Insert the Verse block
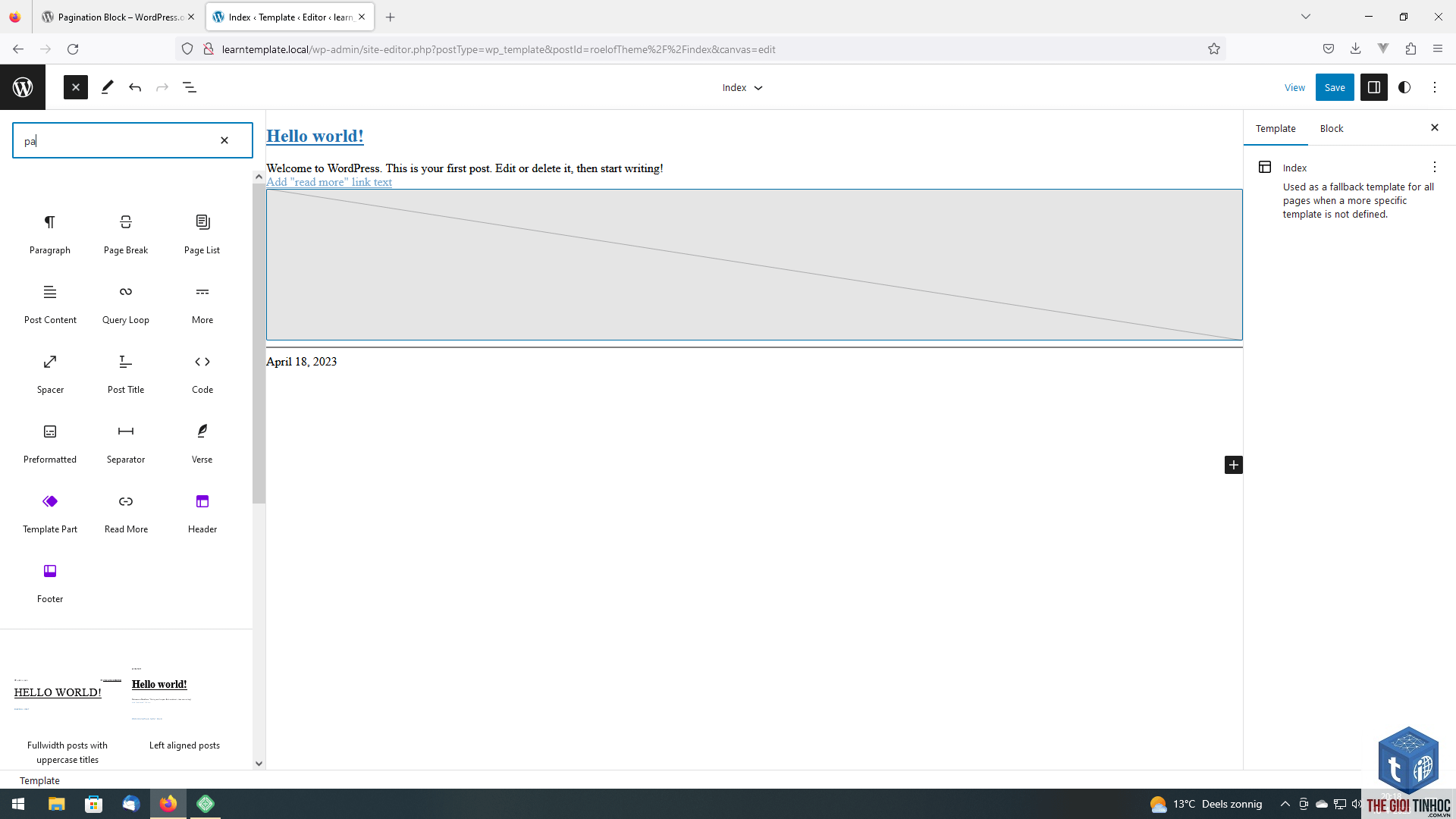 pos(202,443)
